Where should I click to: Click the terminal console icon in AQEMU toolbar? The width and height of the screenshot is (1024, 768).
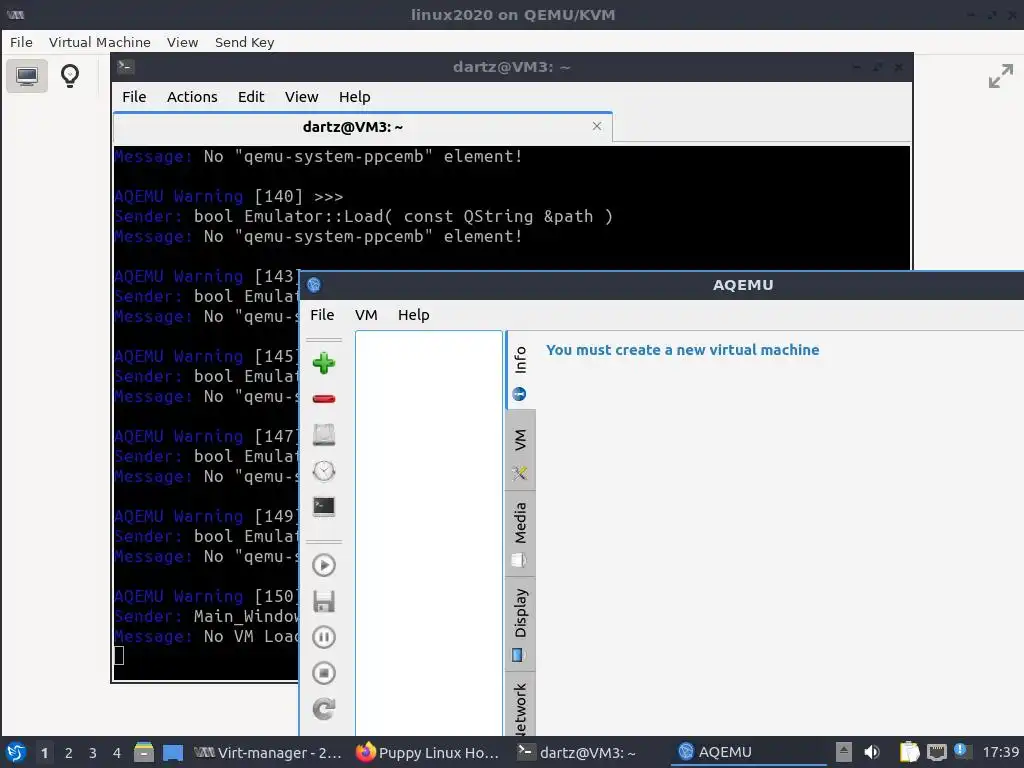(x=324, y=507)
